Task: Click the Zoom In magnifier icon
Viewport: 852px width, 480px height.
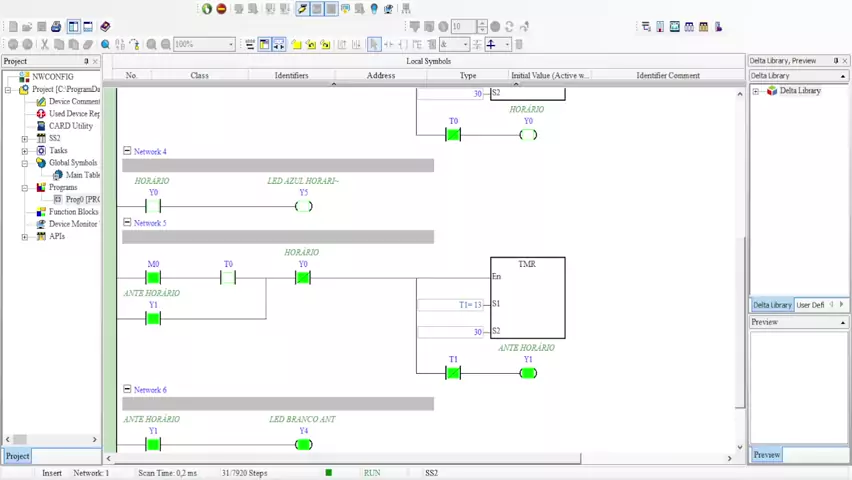Action: (x=152, y=44)
